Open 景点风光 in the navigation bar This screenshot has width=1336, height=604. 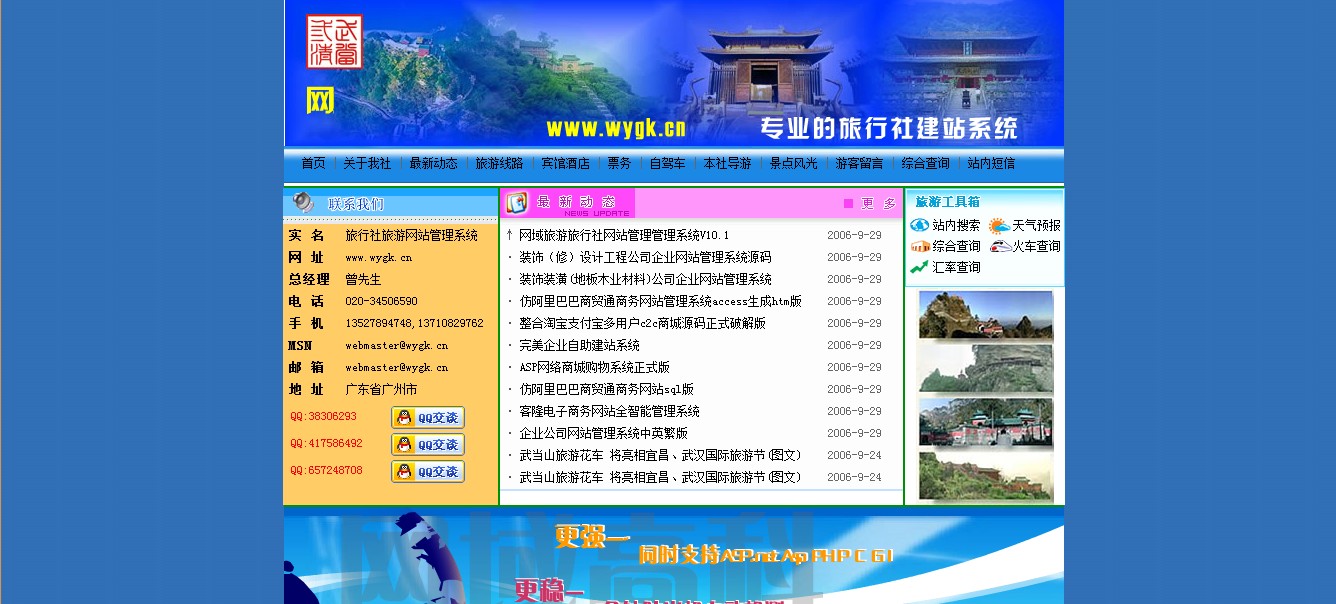793,163
